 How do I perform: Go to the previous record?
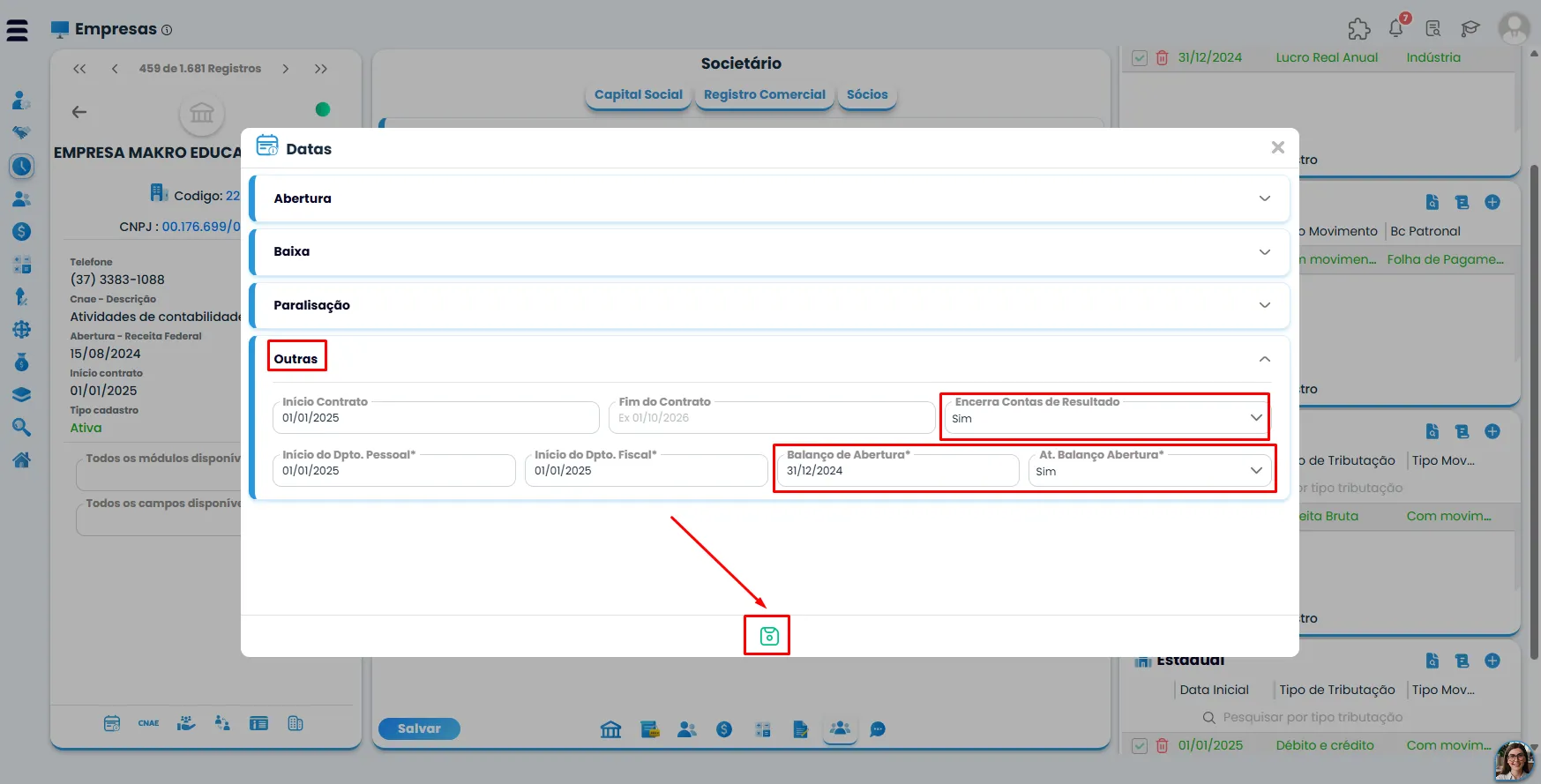(x=115, y=69)
